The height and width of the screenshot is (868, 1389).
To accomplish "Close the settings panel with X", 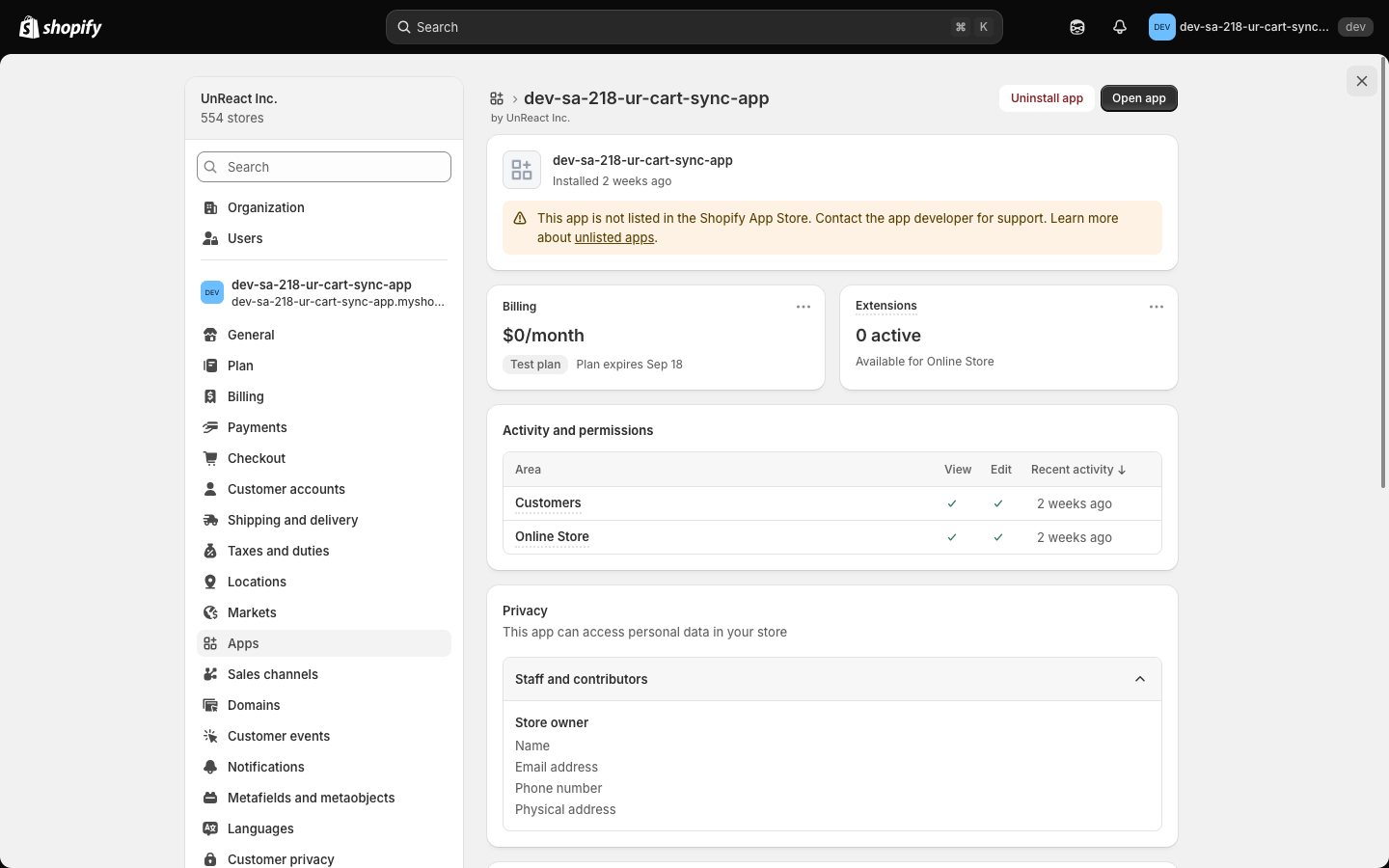I will pyautogui.click(x=1362, y=81).
